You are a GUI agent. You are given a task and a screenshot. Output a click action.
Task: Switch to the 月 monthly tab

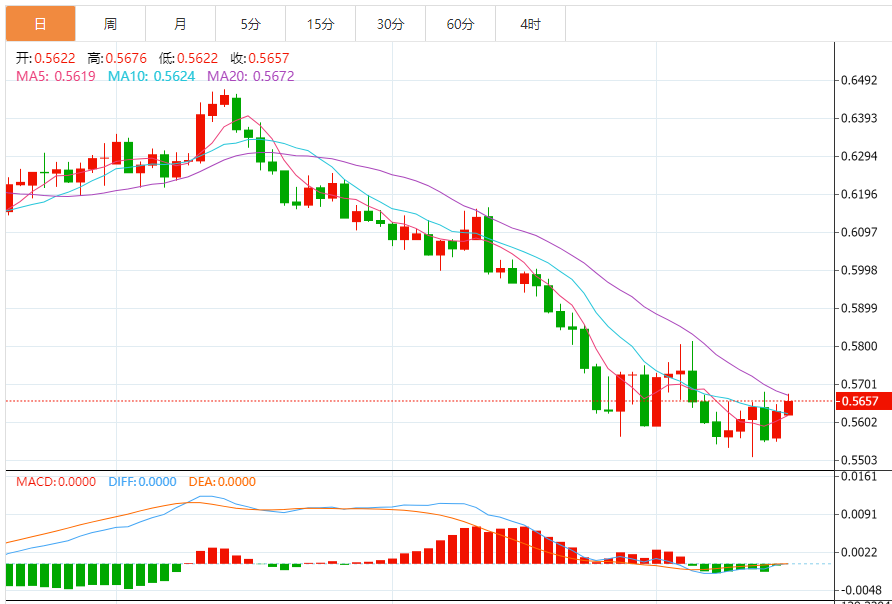(180, 24)
